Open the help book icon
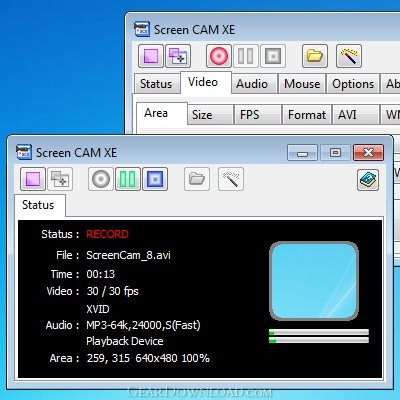This screenshot has width=400, height=400. coord(368,180)
